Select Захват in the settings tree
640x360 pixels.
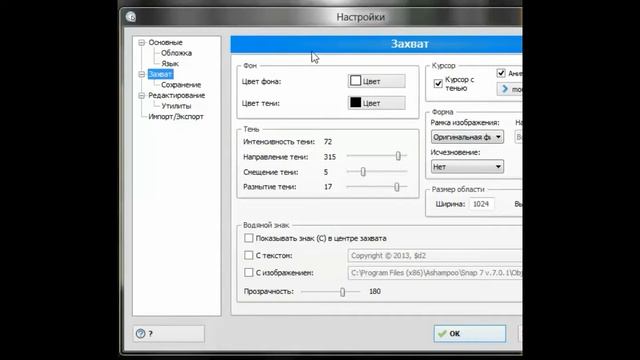[x=160, y=74]
